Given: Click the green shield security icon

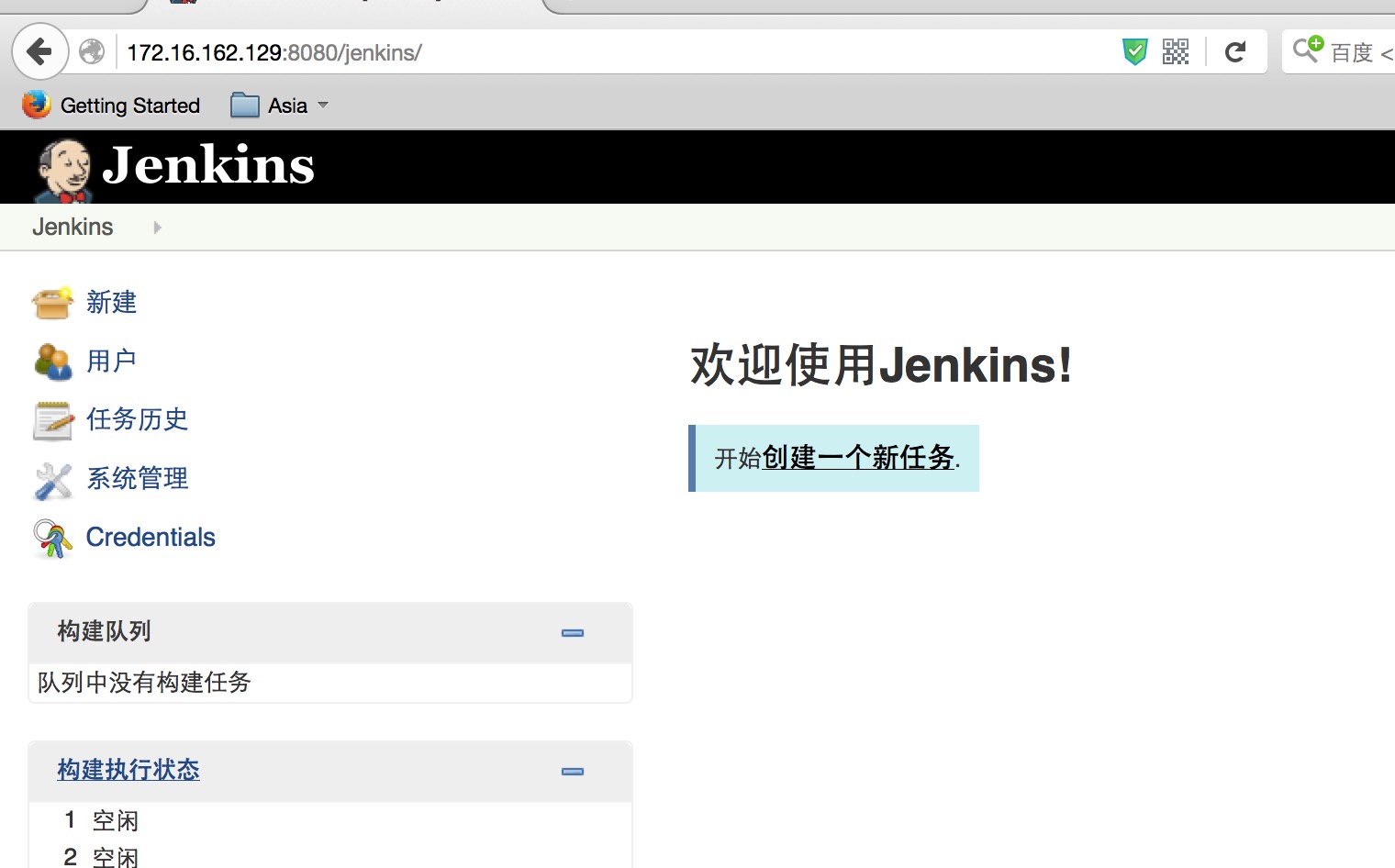Looking at the screenshot, I should (1135, 51).
